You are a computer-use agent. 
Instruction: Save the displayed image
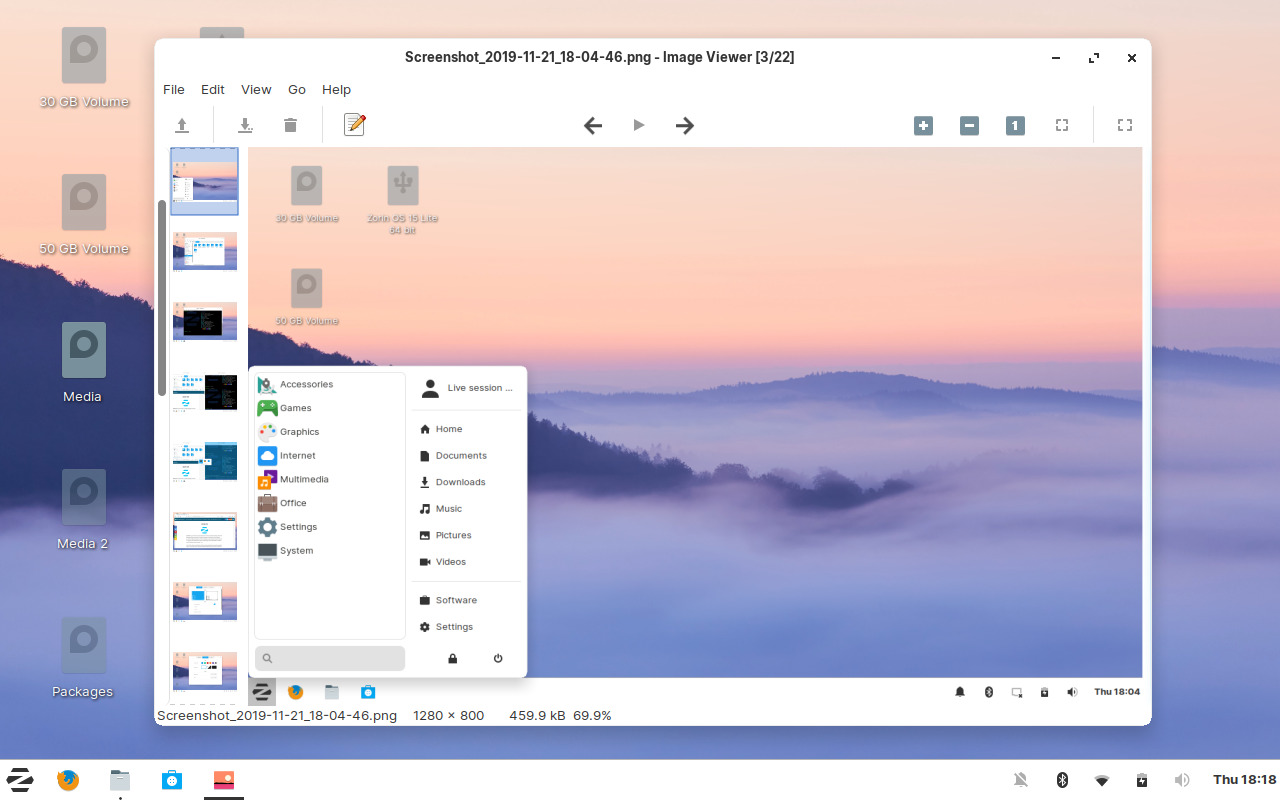pos(244,125)
